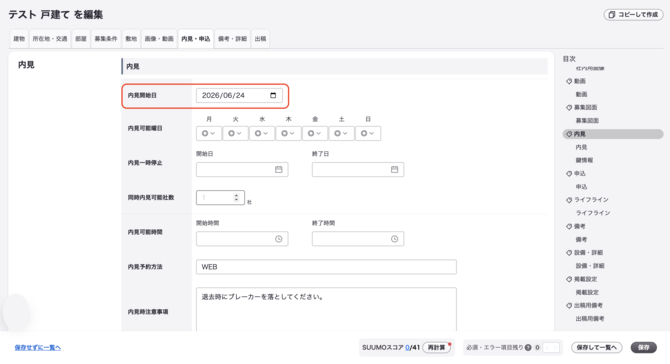Jump to 鍵情報 item in 目次
The width and height of the screenshot is (670, 364).
pyautogui.click(x=584, y=161)
